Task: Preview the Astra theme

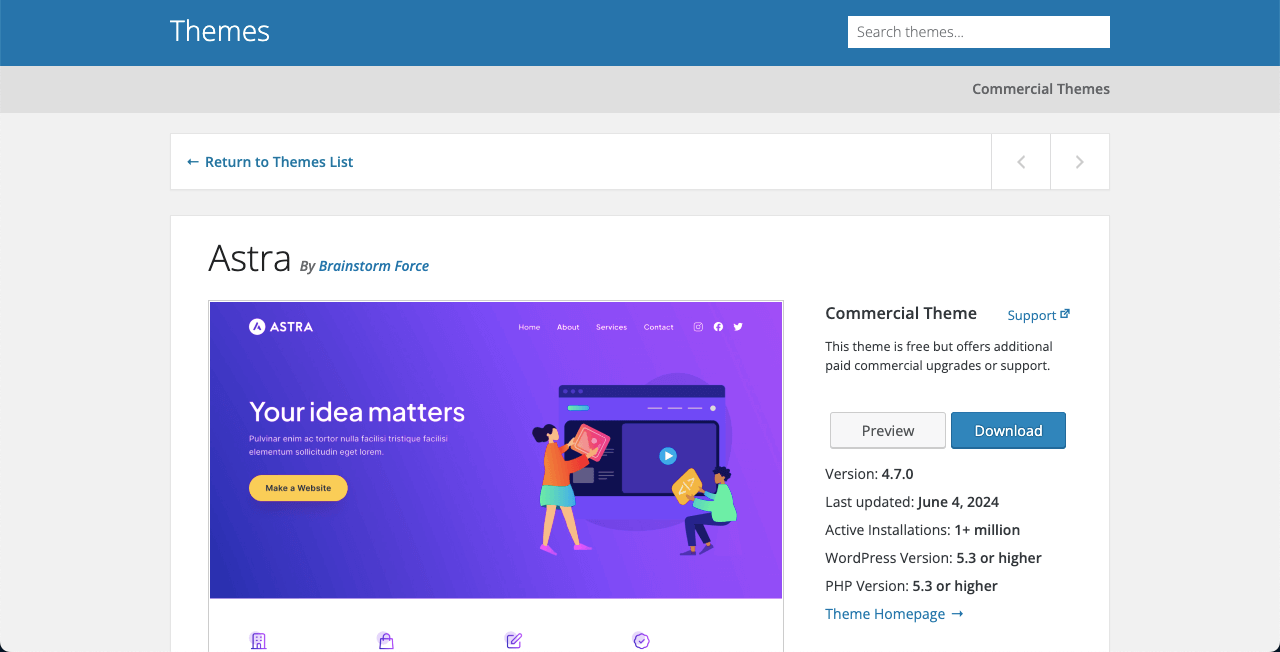Action: click(888, 430)
